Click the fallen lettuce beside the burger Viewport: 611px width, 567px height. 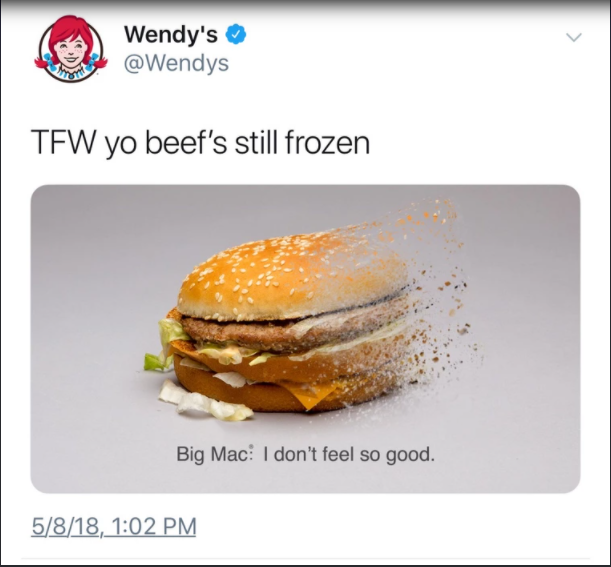click(x=205, y=403)
